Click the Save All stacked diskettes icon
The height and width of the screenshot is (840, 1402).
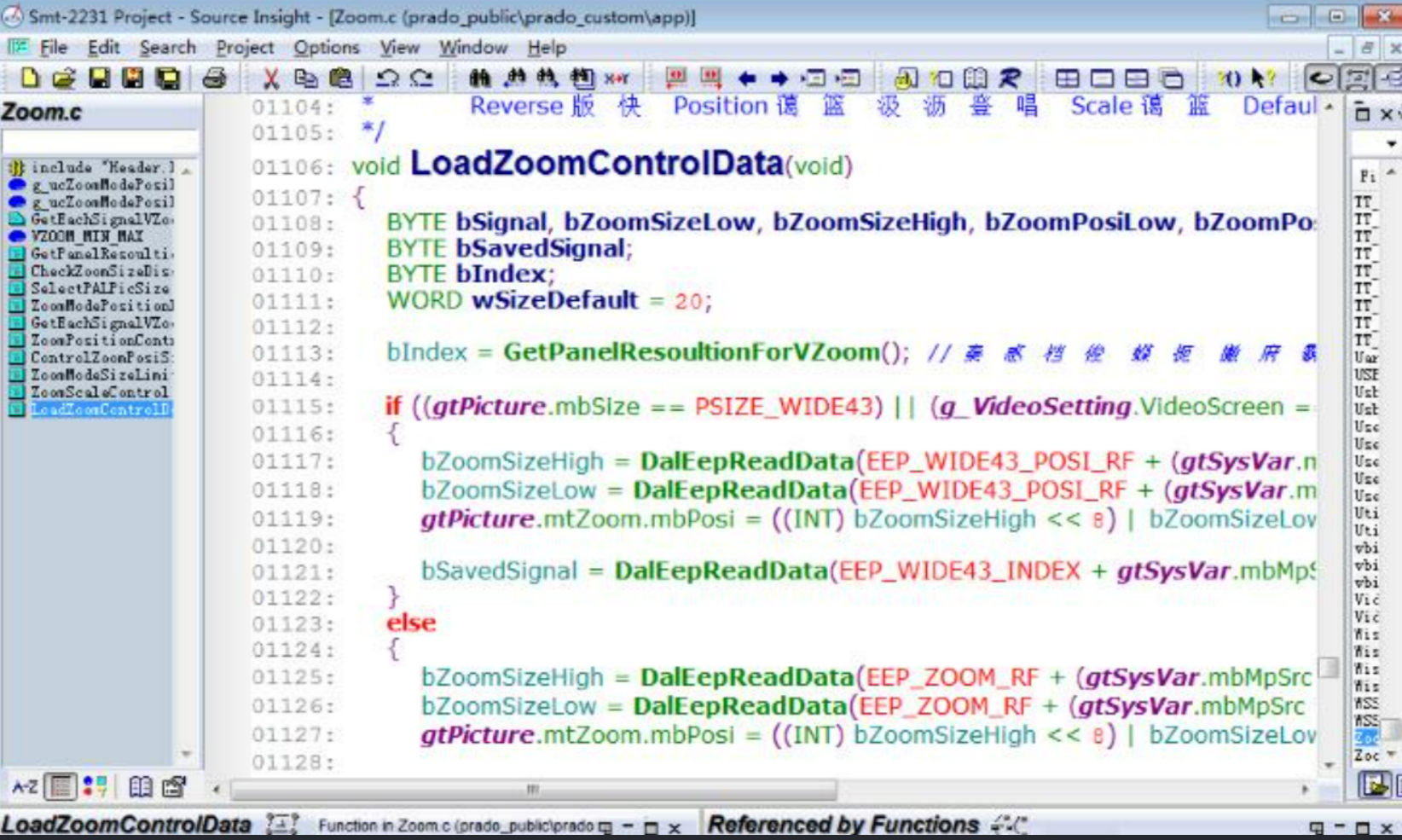coord(167,78)
